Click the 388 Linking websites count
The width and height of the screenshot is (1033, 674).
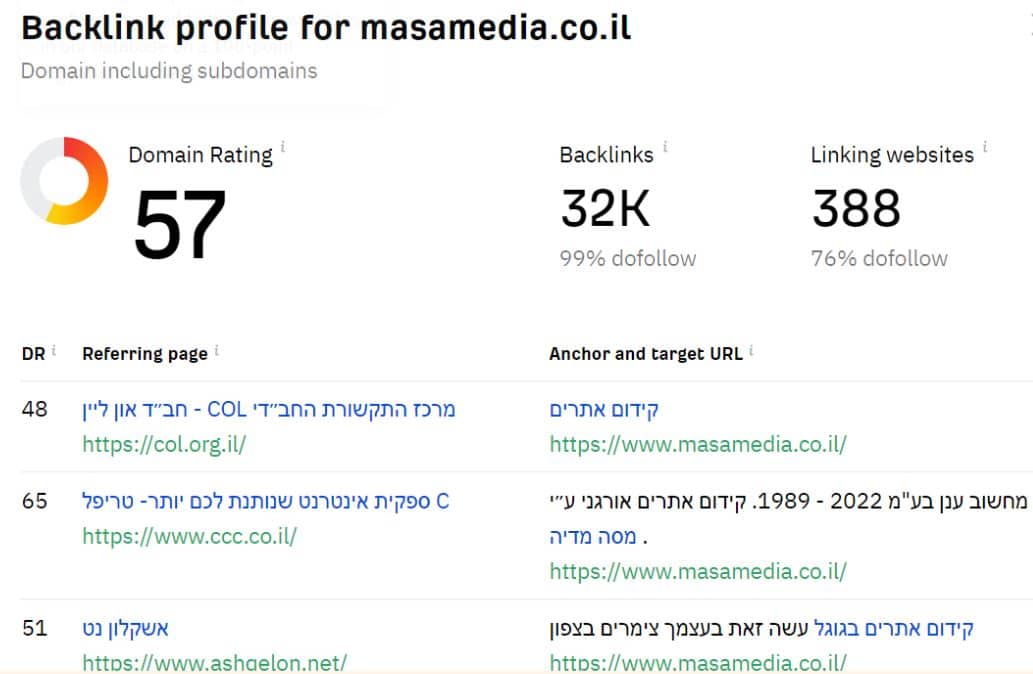coord(856,209)
